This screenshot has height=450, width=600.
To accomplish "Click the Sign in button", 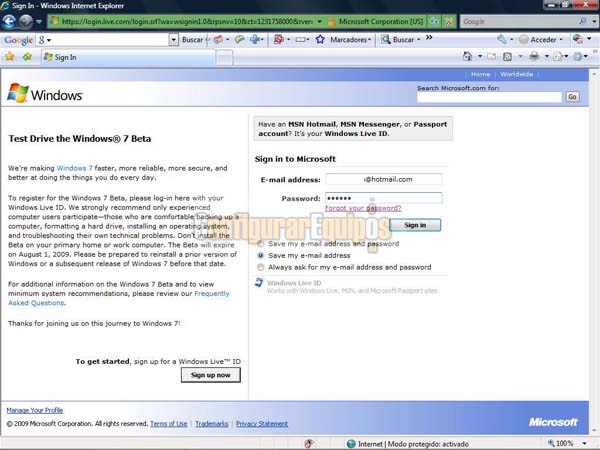I will click(x=415, y=225).
